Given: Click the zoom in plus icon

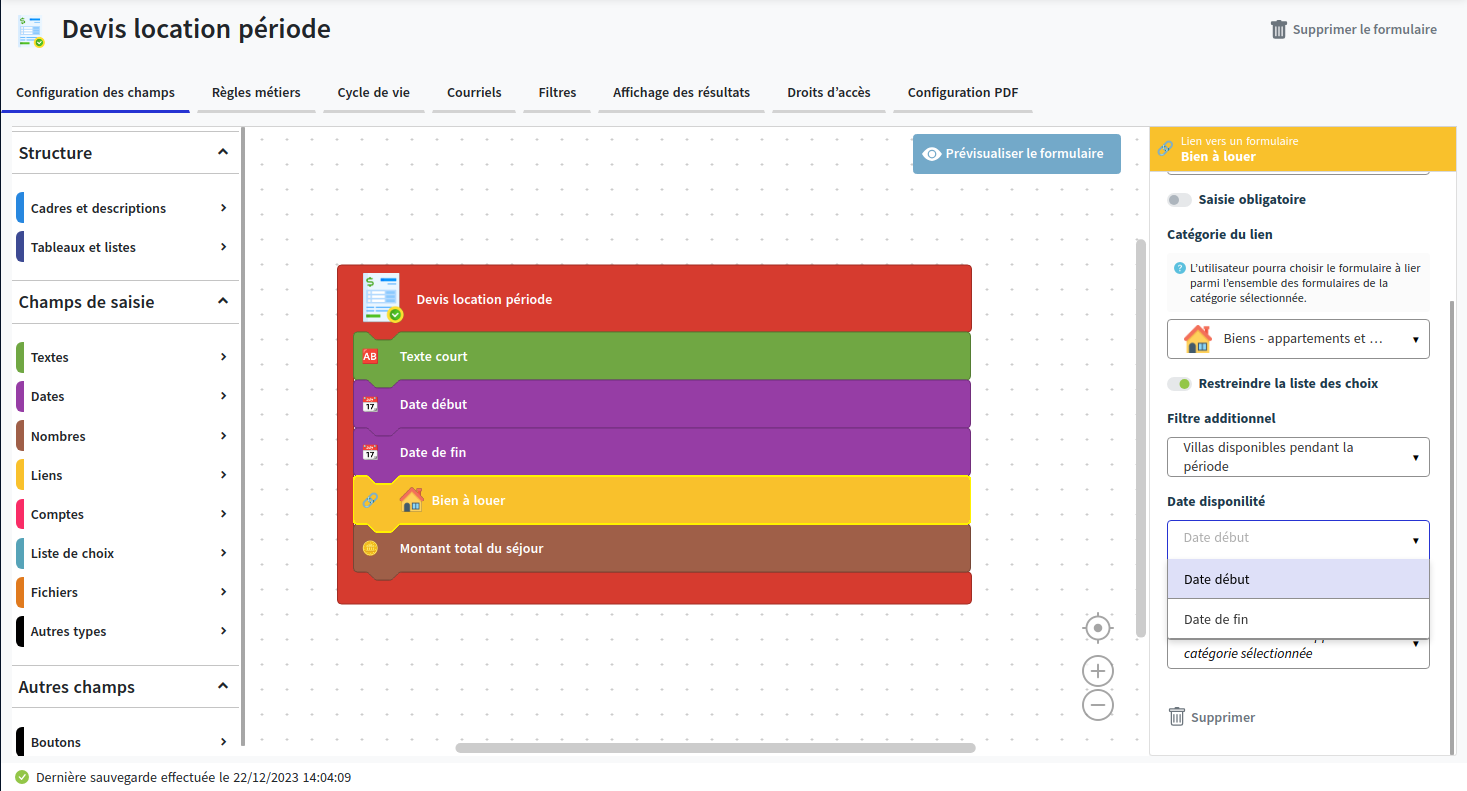Looking at the screenshot, I should pyautogui.click(x=1098, y=671).
